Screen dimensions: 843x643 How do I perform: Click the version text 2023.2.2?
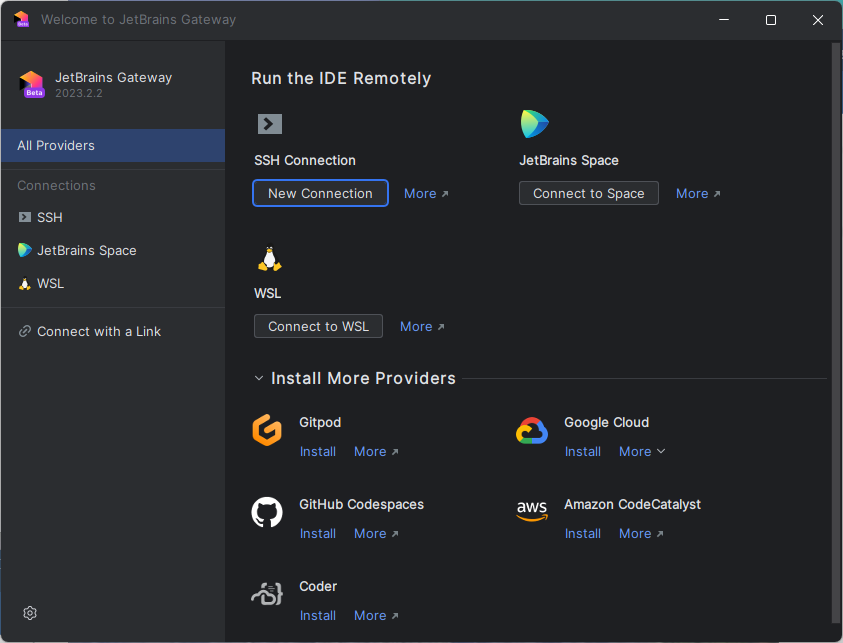click(78, 93)
